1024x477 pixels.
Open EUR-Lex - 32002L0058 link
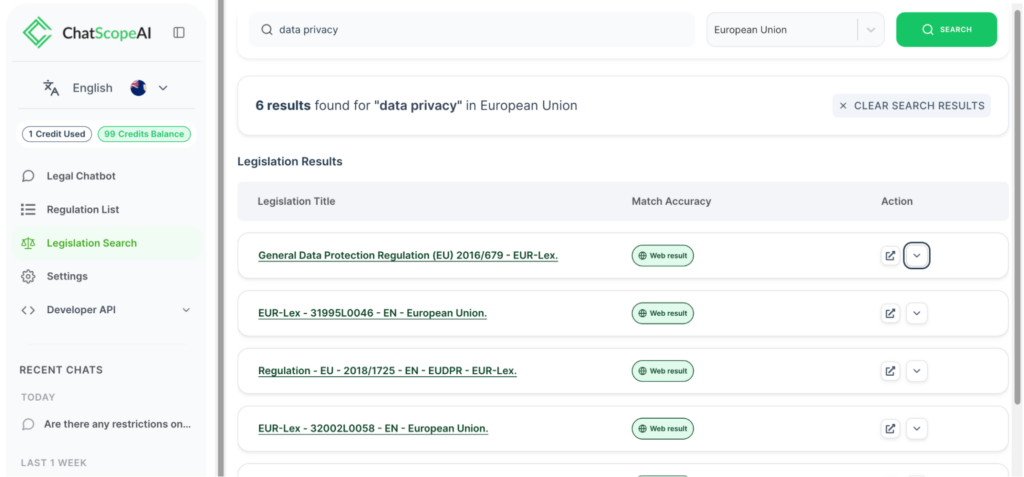[x=373, y=429]
